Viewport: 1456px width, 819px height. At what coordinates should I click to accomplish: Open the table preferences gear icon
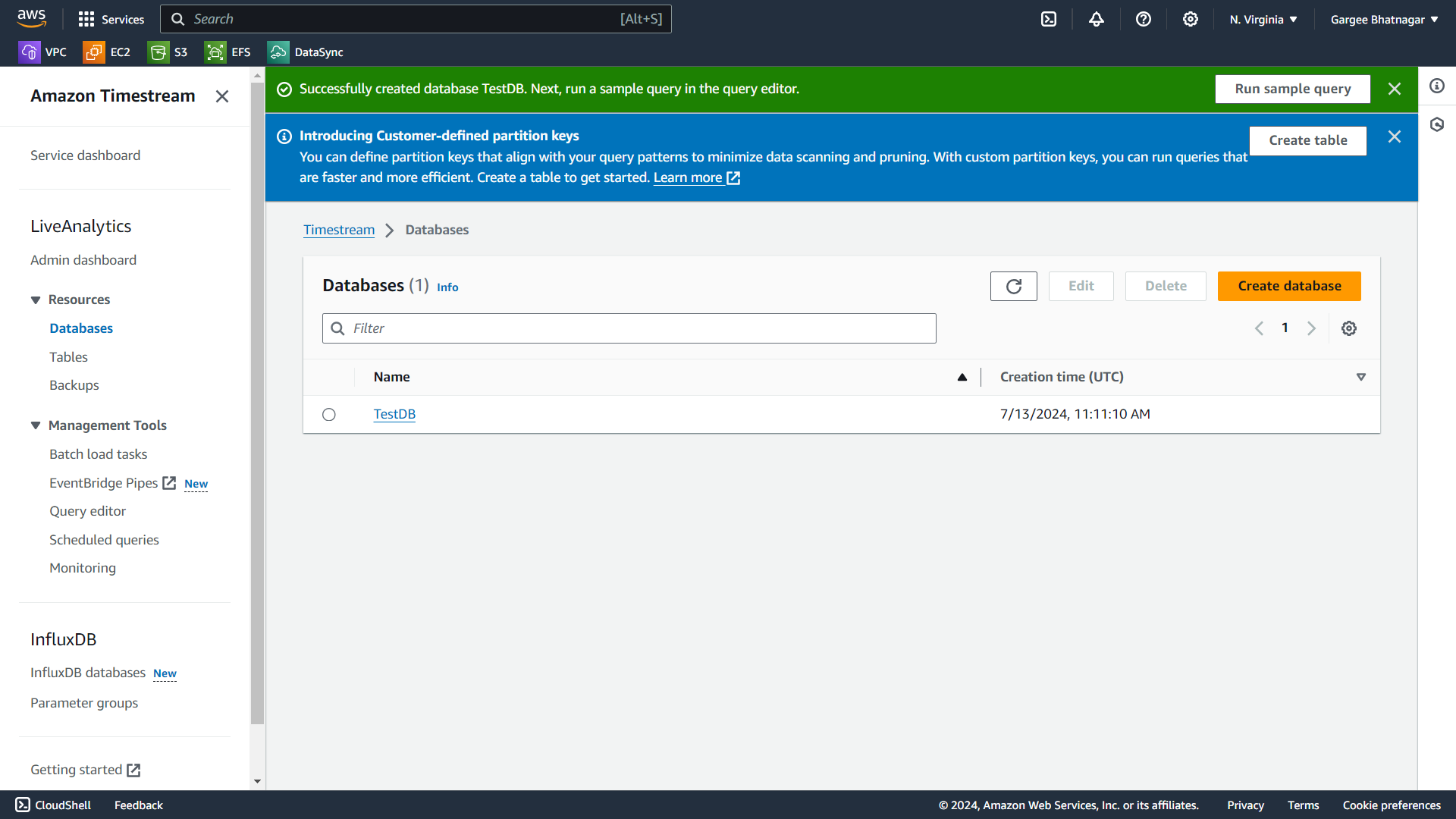point(1348,328)
